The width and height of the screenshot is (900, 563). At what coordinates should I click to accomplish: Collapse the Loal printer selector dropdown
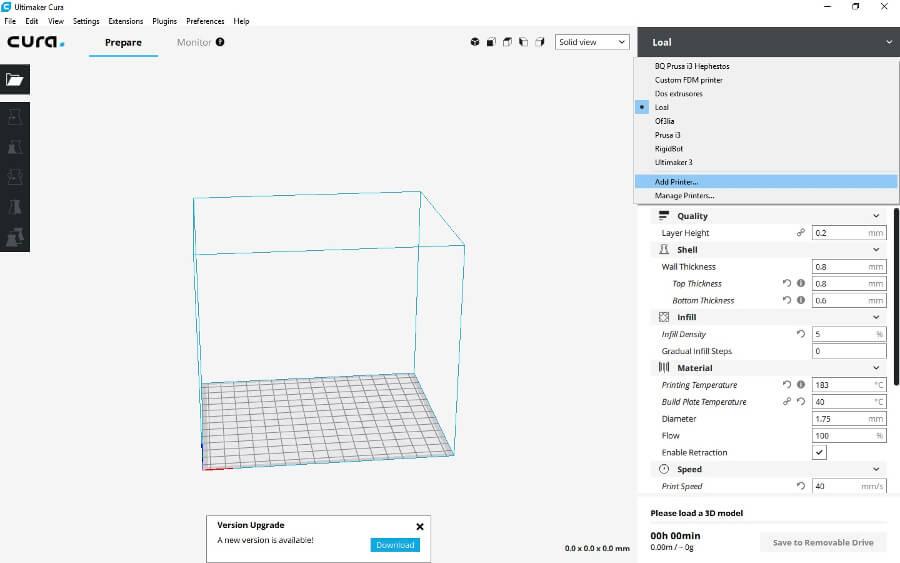[x=889, y=42]
